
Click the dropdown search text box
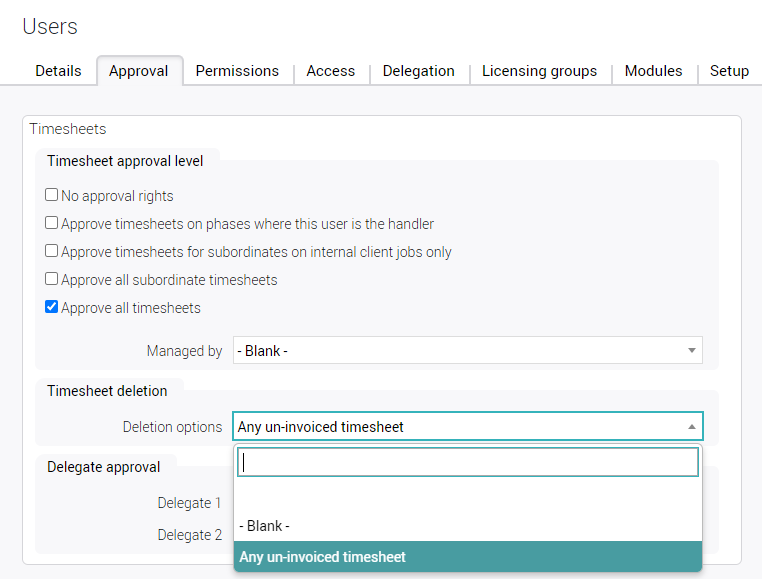468,463
